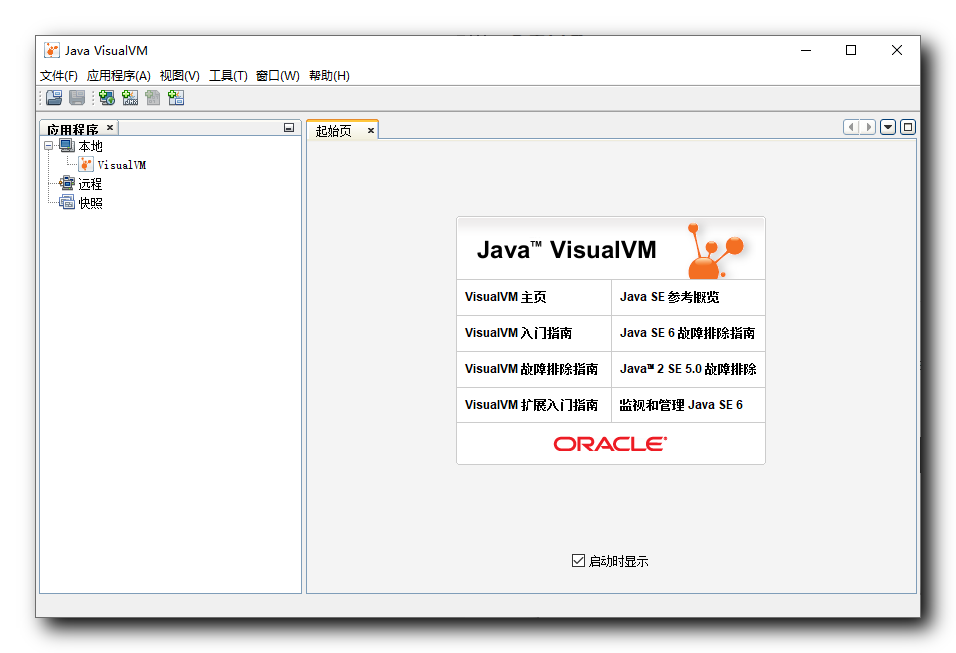Open the 帮助(H) menu
The image size is (956, 653).
click(x=329, y=76)
